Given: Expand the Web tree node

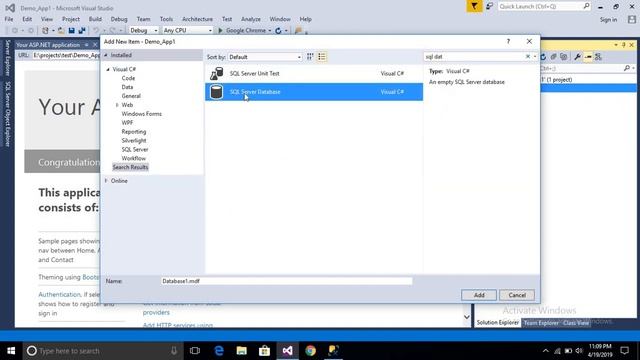Looking at the screenshot, I should [117, 105].
